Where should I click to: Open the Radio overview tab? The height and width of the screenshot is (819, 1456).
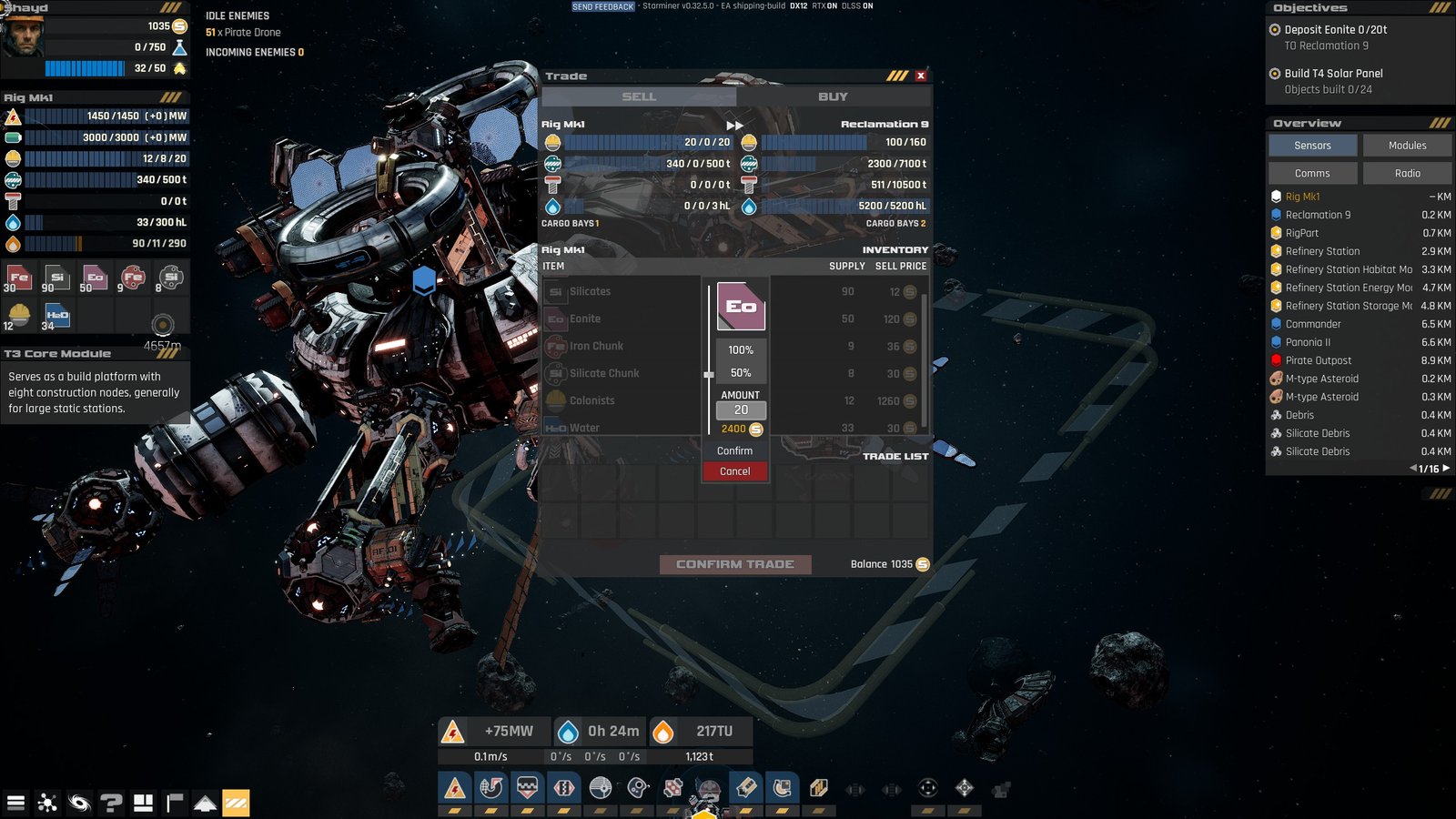1407,173
